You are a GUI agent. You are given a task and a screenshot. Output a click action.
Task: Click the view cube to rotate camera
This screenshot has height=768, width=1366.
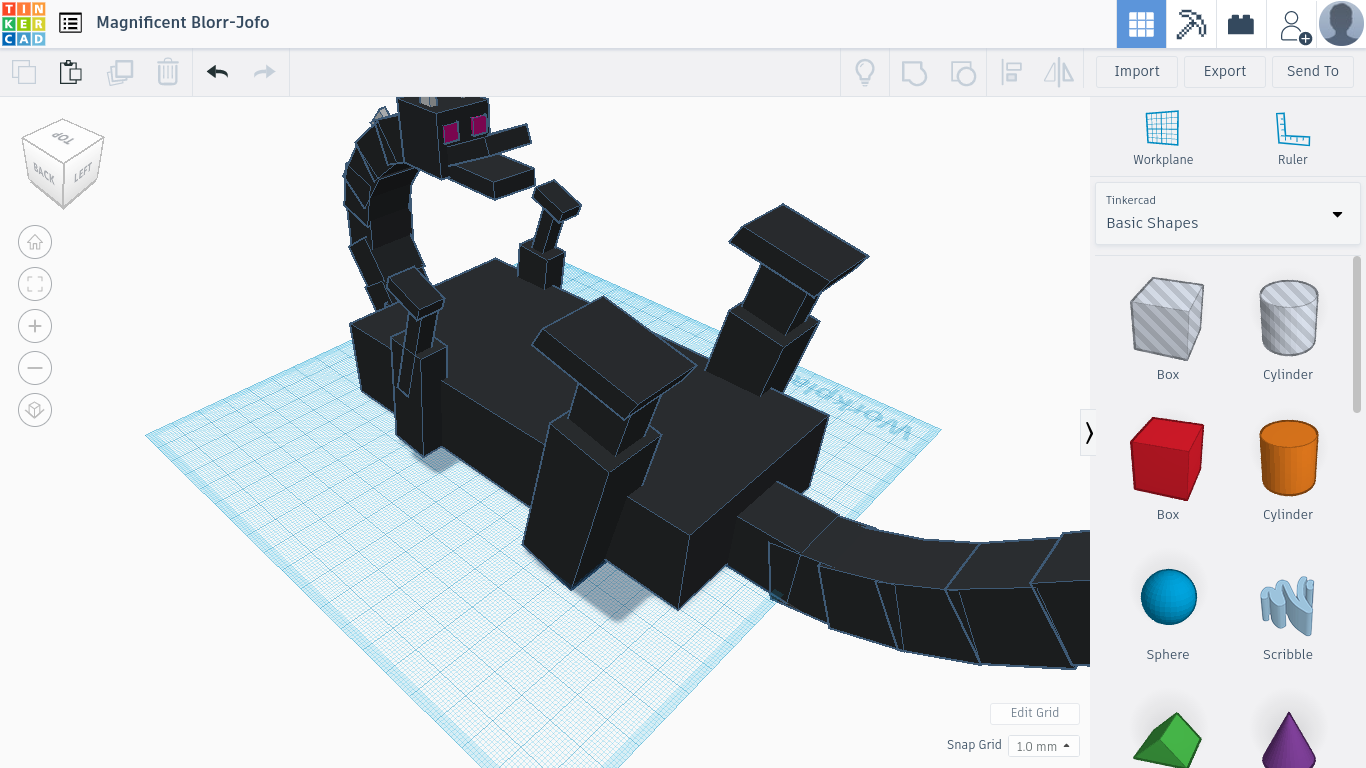[x=63, y=164]
